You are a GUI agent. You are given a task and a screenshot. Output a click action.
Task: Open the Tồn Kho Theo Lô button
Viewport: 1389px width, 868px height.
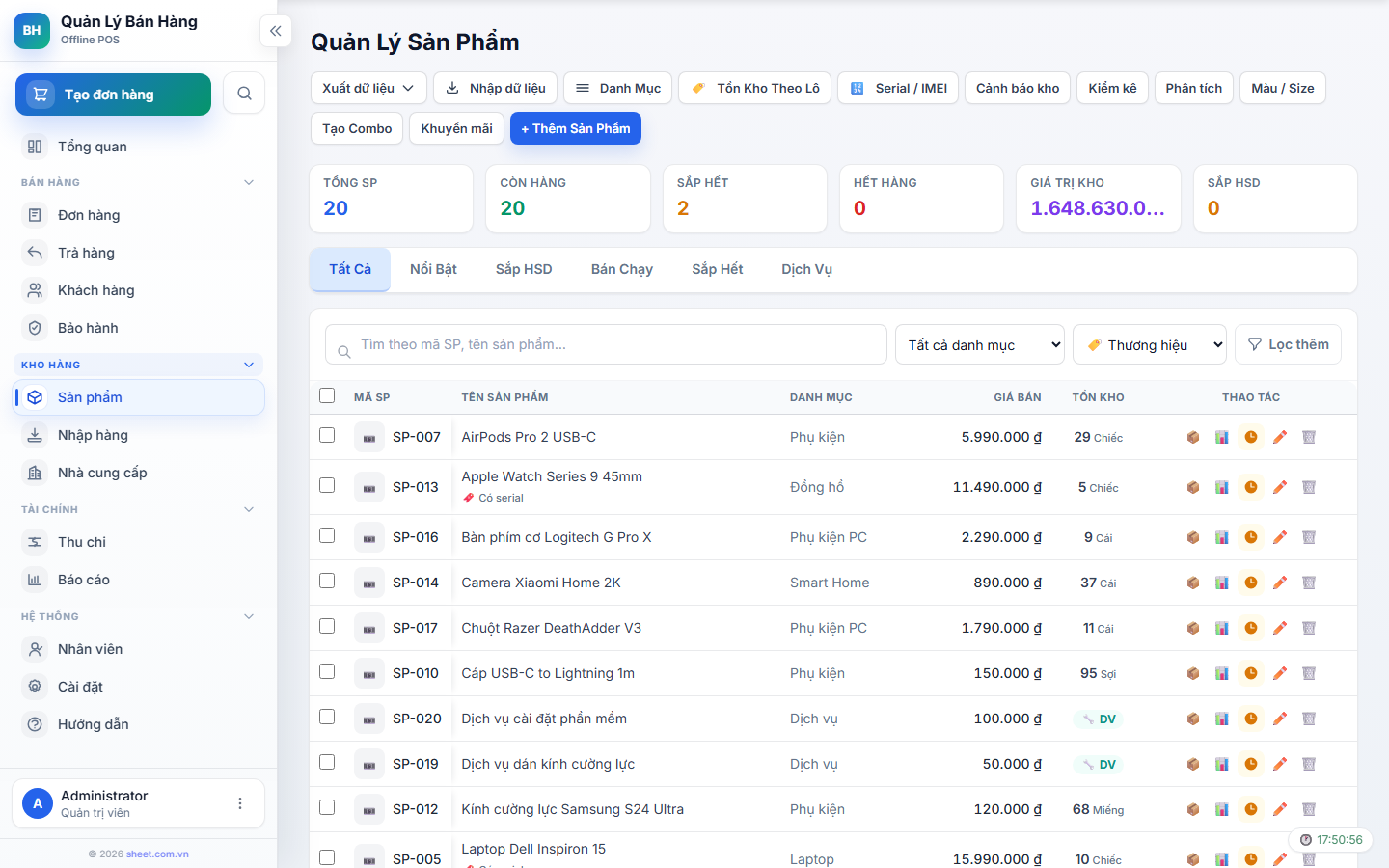pyautogui.click(x=755, y=88)
